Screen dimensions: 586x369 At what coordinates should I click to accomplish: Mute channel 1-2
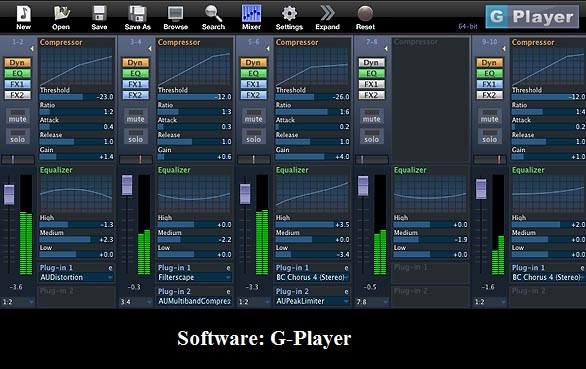point(18,116)
